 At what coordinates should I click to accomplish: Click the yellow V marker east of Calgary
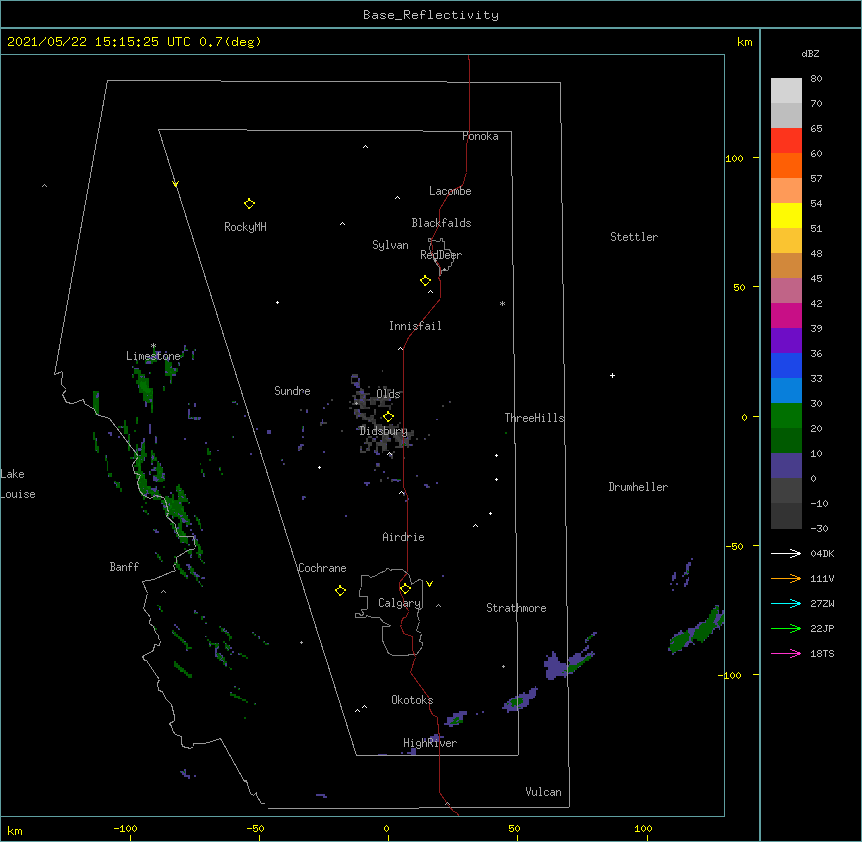[x=429, y=584]
